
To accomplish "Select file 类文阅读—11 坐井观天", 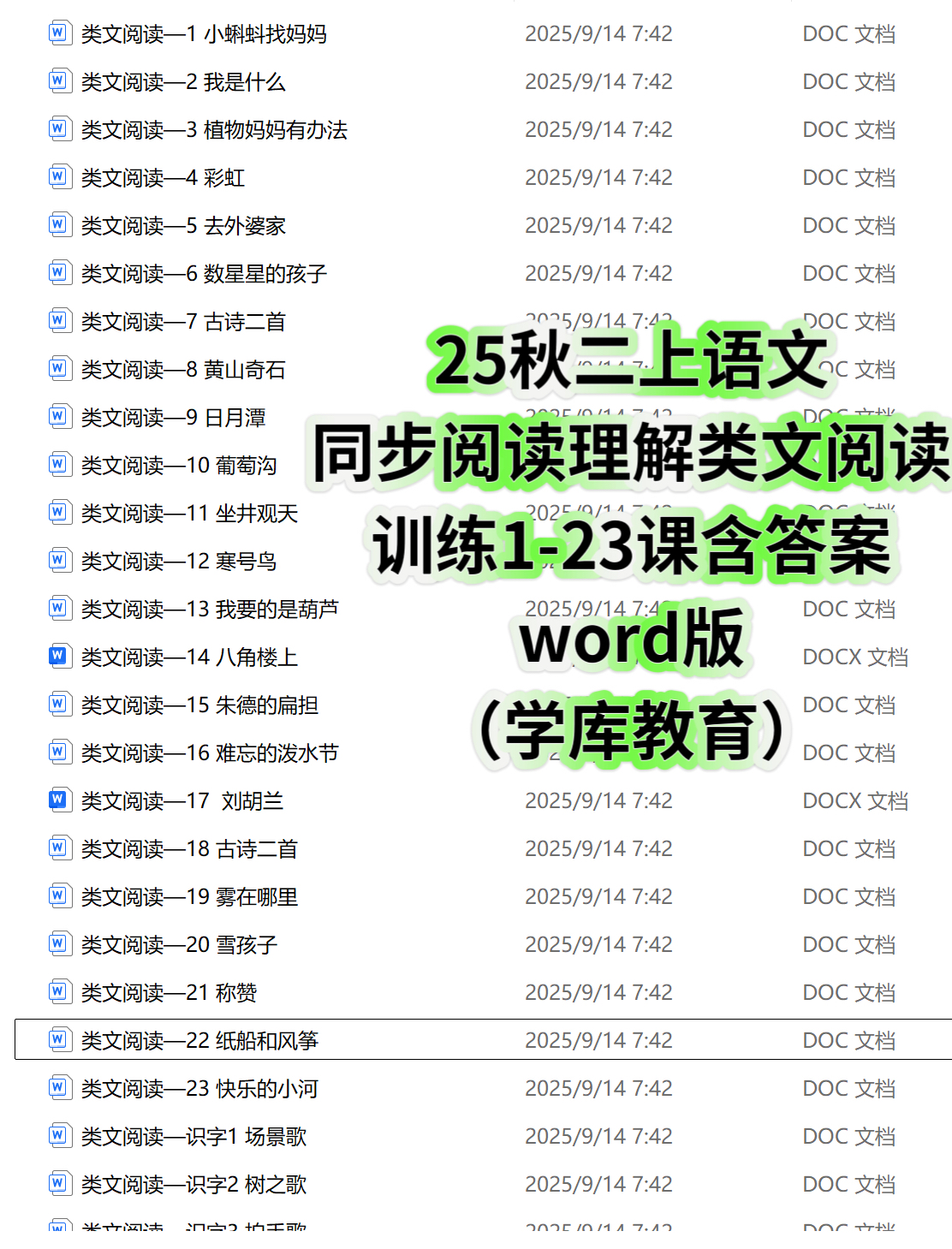I will pos(189,514).
